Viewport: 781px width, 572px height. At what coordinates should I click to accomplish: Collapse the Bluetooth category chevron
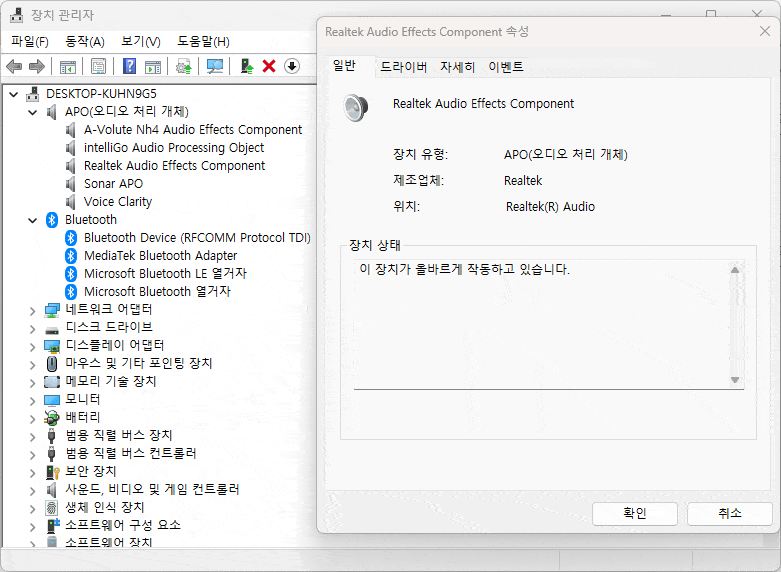(33, 220)
